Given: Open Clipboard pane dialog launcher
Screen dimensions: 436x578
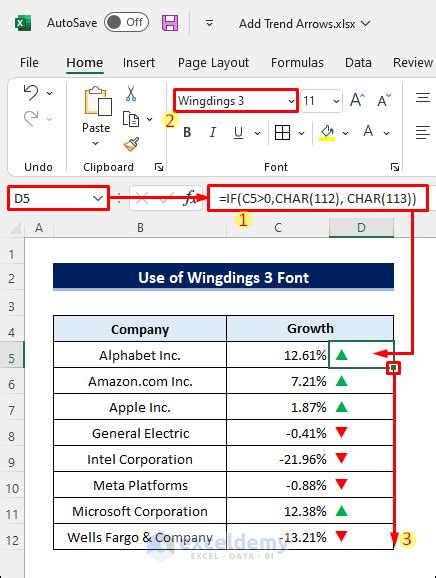Looking at the screenshot, I should pyautogui.click(x=159, y=167).
